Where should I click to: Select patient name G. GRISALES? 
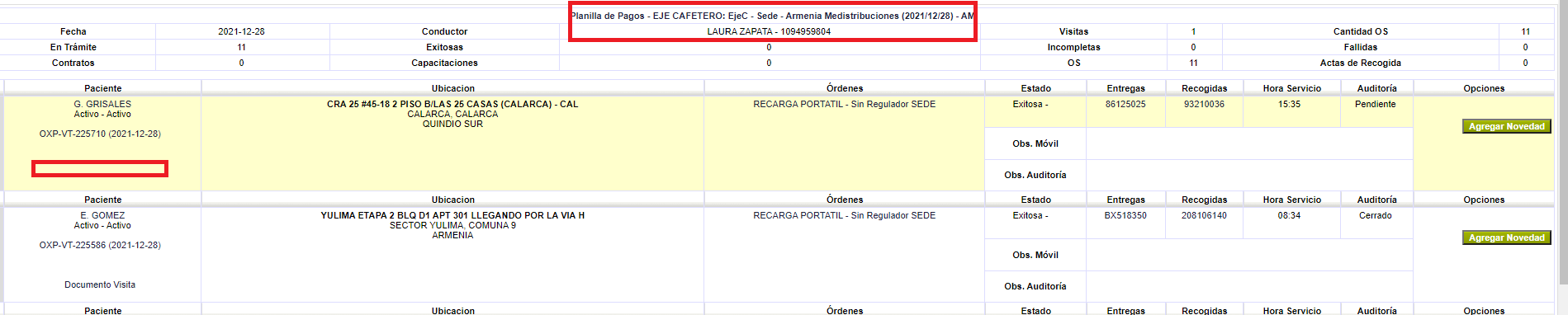click(102, 104)
